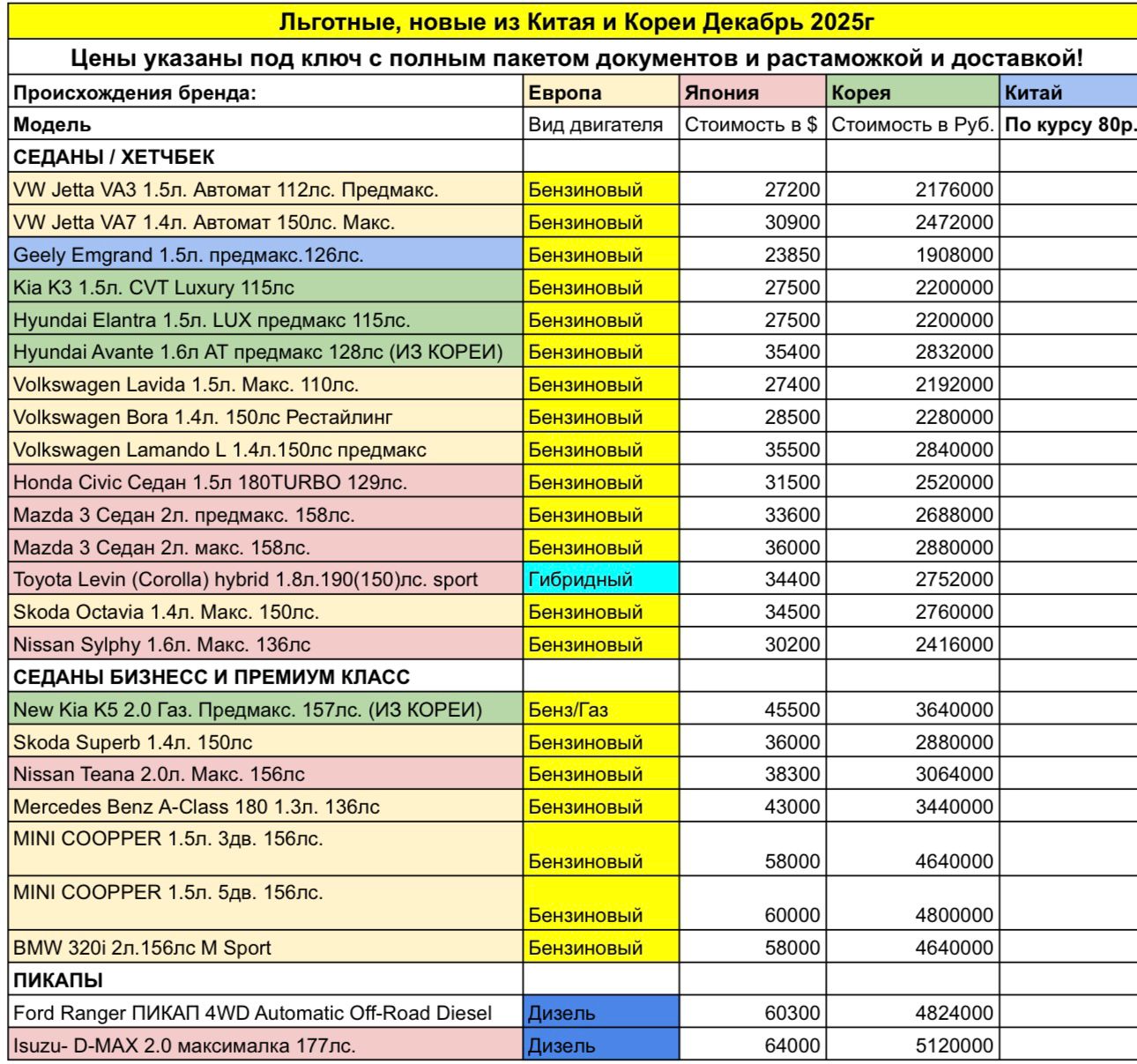The image size is (1137, 1064).
Task: Select the Mercedes Benz A-Class 180 cell
Action: 265,807
